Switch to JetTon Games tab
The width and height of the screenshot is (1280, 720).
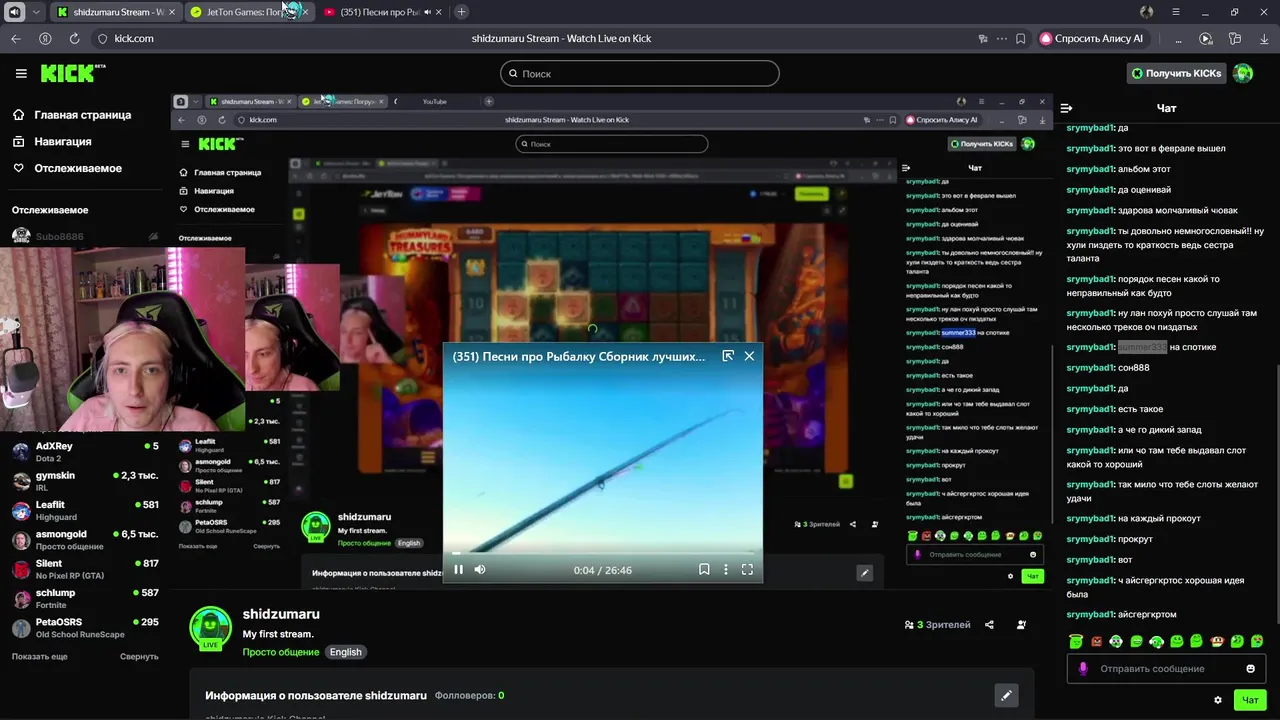click(249, 12)
